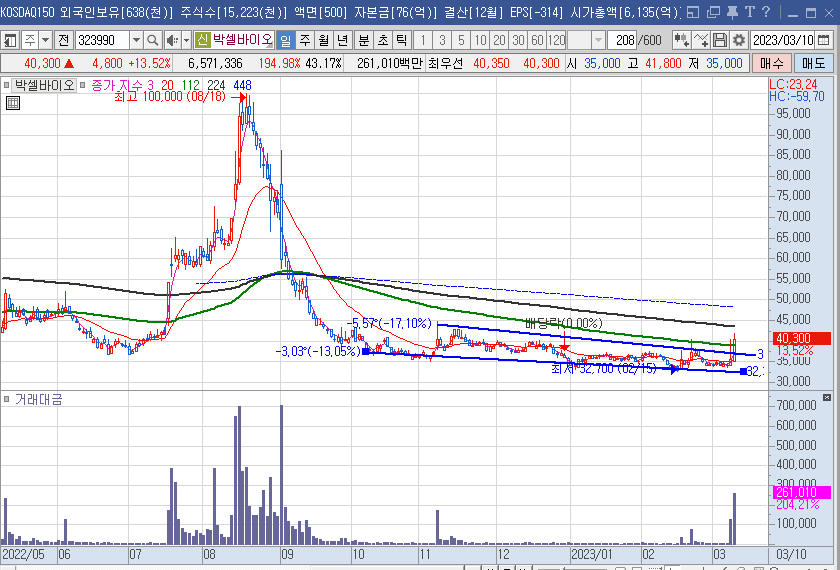
Task: Click the HC:-59.70 value label
Action: [797, 96]
